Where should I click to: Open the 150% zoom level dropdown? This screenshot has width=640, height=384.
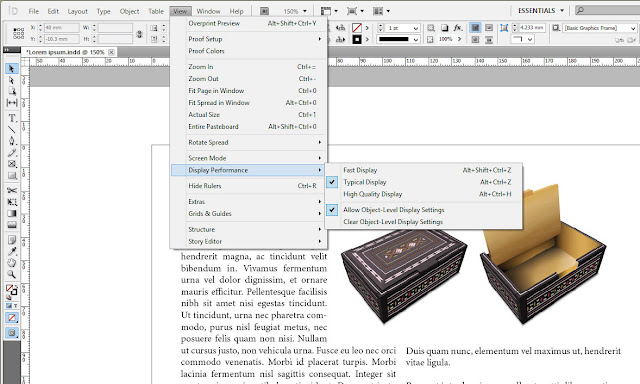point(304,11)
